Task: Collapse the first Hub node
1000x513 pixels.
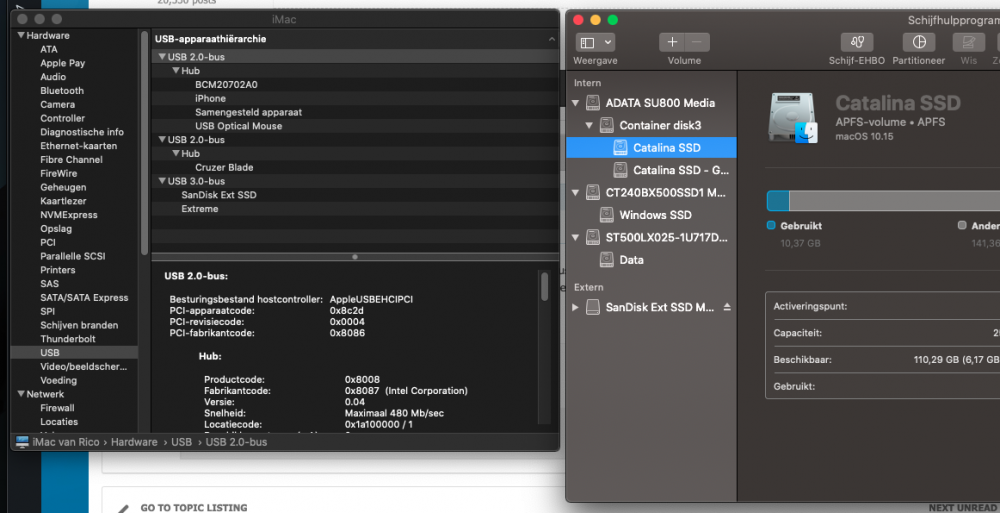Action: pyautogui.click(x=176, y=71)
